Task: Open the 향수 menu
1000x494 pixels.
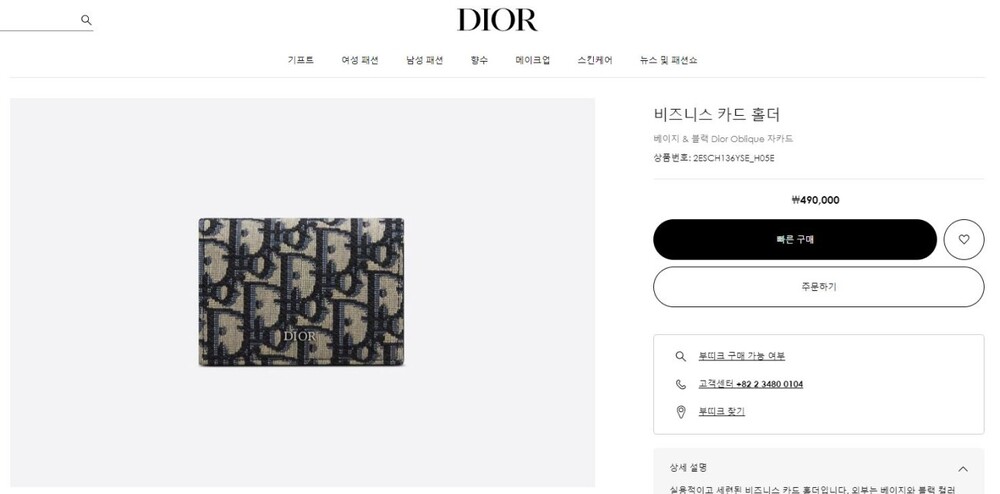Action: (479, 60)
